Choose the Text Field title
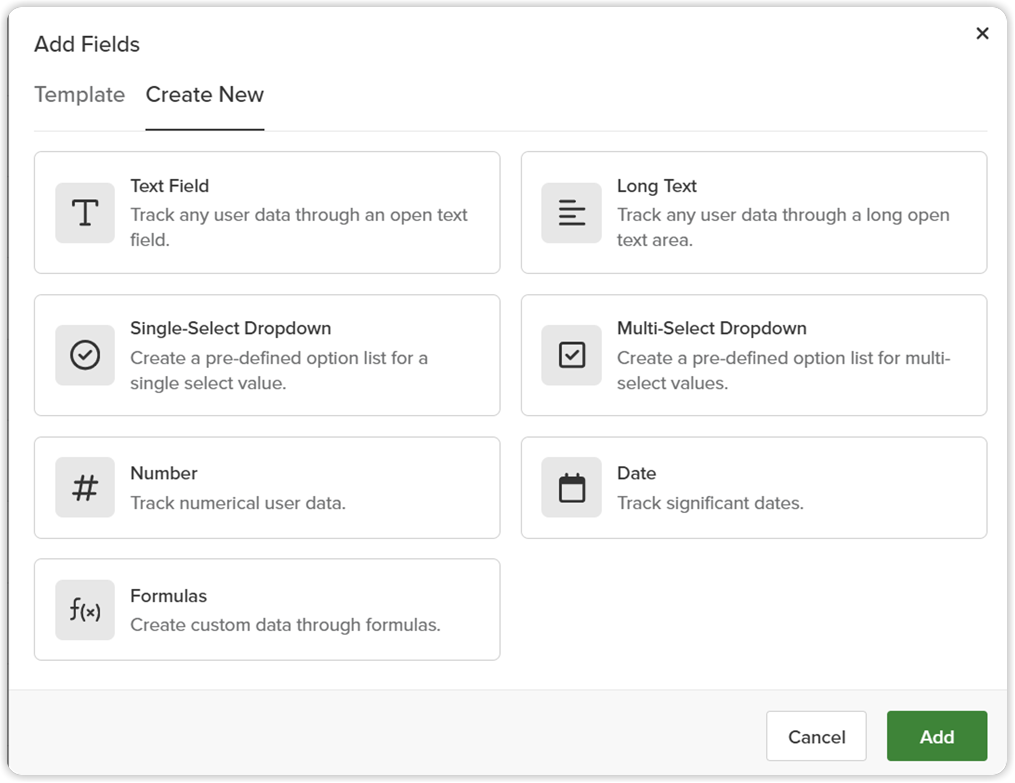Image resolution: width=1015 pixels, height=783 pixels. [x=170, y=186]
